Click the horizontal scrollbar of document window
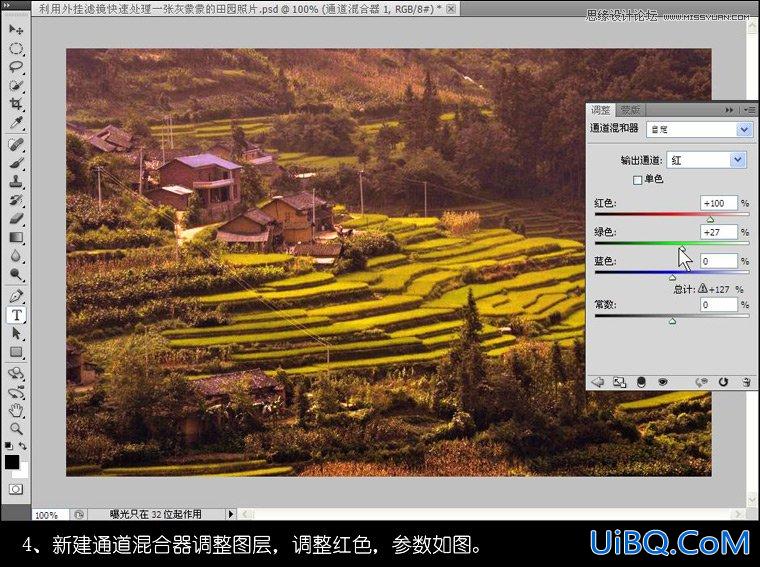Viewport: 760px width, 567px height. click(x=491, y=514)
